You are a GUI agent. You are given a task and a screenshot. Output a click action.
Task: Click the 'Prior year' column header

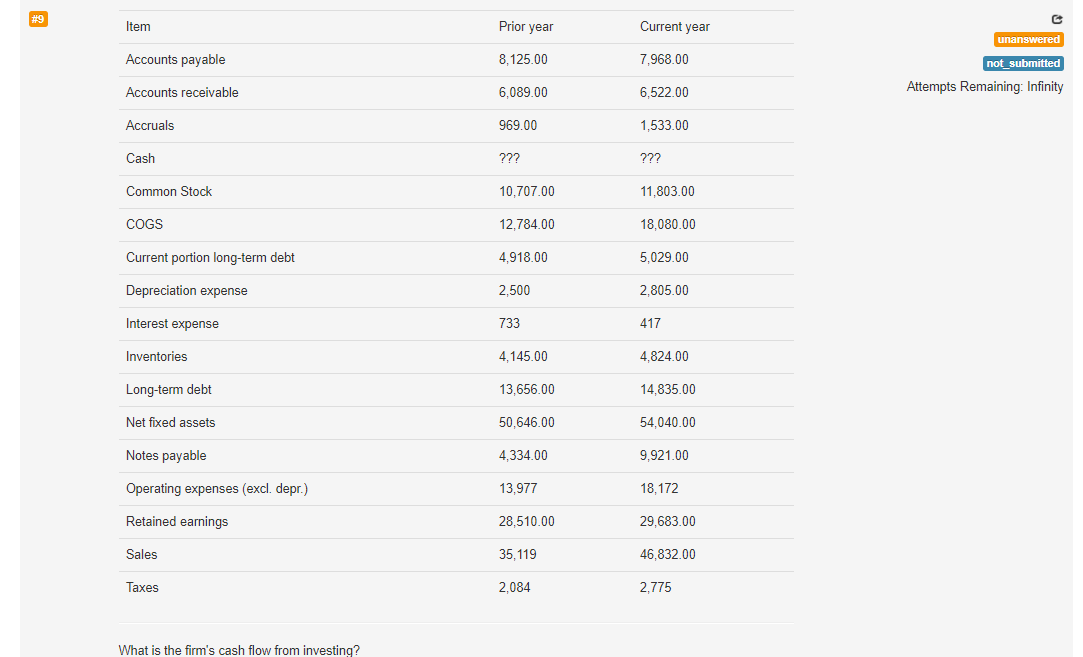pos(525,27)
